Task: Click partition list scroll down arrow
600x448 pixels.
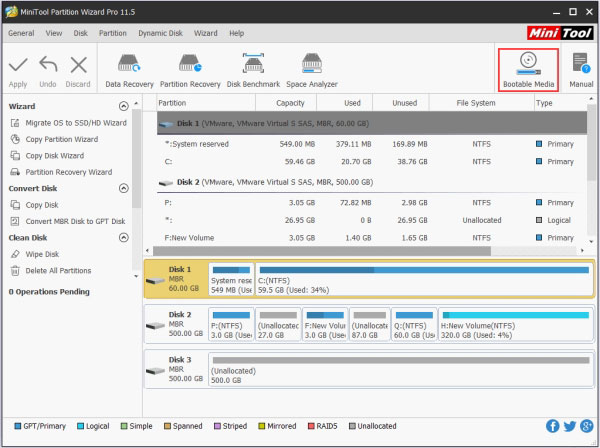Action: pyautogui.click(x=591, y=242)
